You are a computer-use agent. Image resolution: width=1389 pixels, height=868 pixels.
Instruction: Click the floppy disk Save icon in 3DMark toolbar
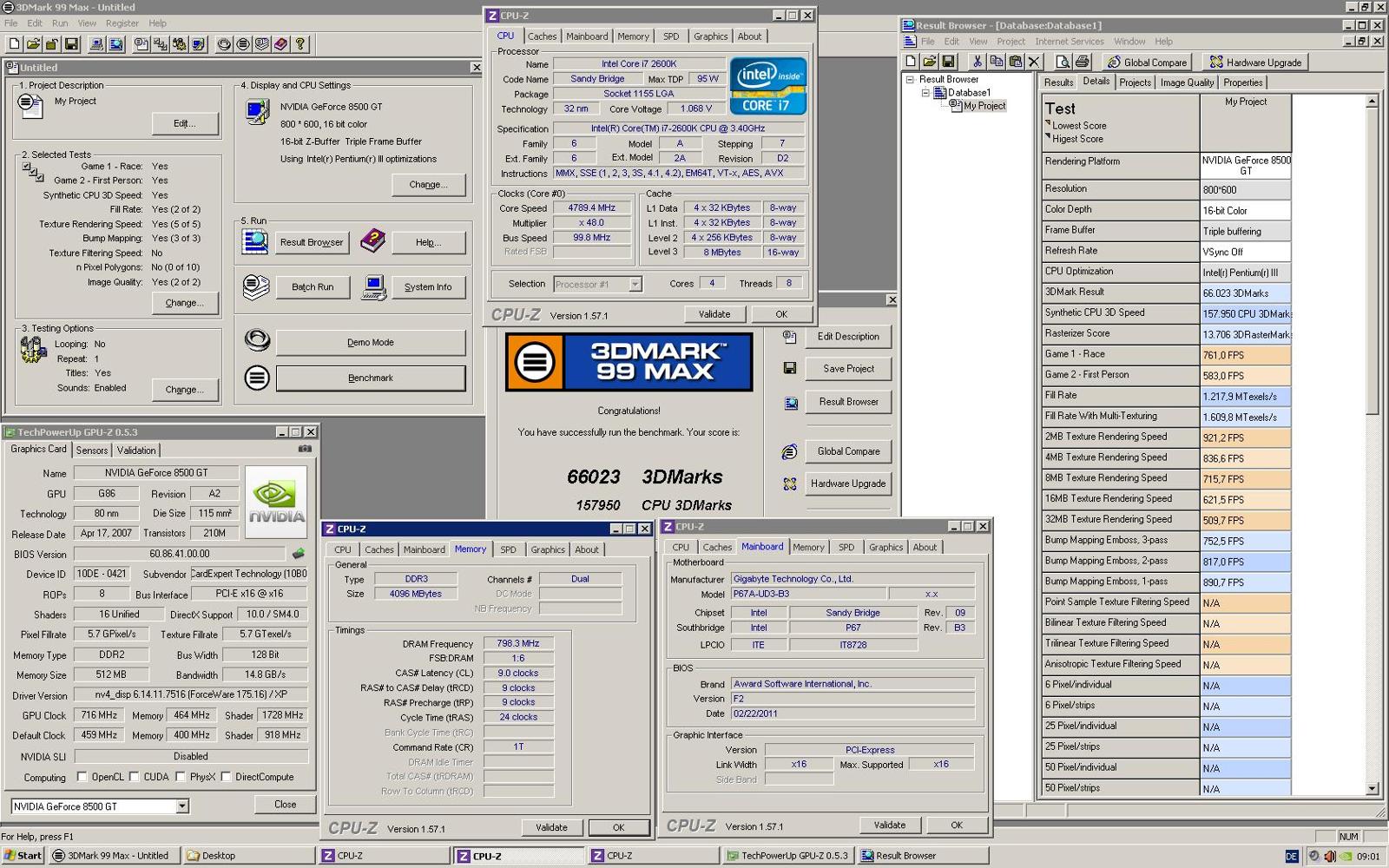[71, 43]
